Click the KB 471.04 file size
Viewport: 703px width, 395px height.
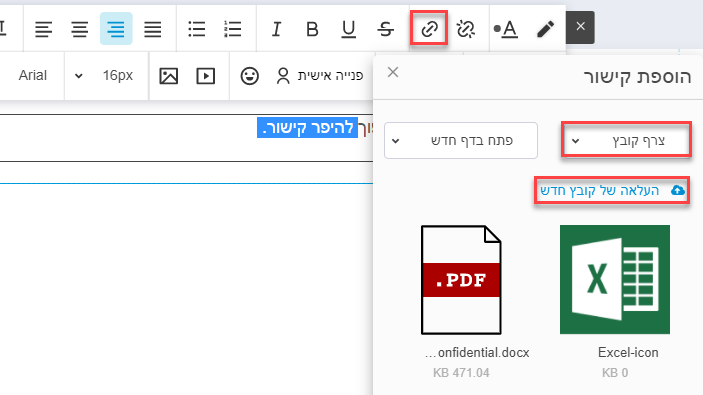461,373
